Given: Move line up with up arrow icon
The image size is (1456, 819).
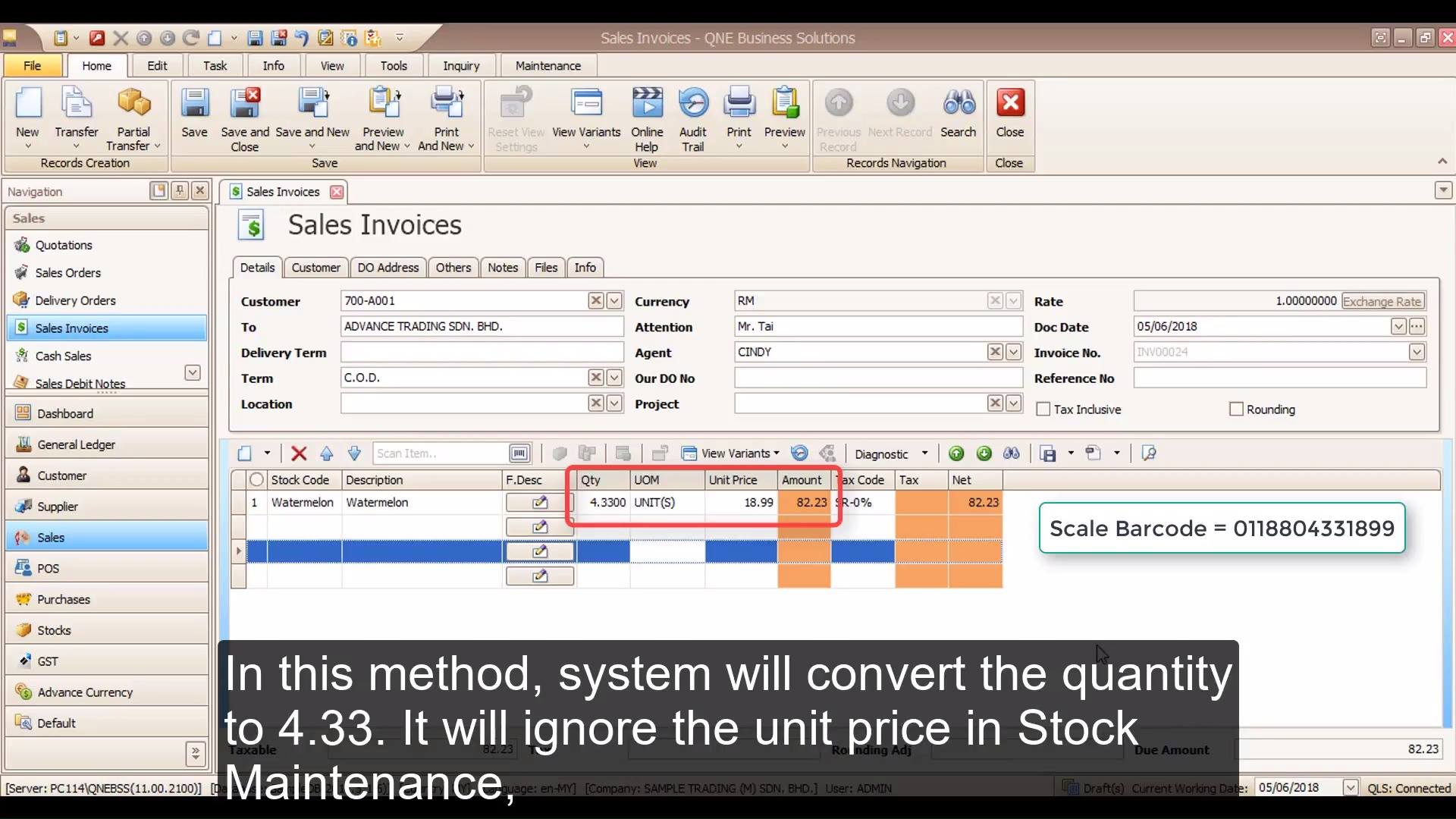Looking at the screenshot, I should pyautogui.click(x=327, y=453).
